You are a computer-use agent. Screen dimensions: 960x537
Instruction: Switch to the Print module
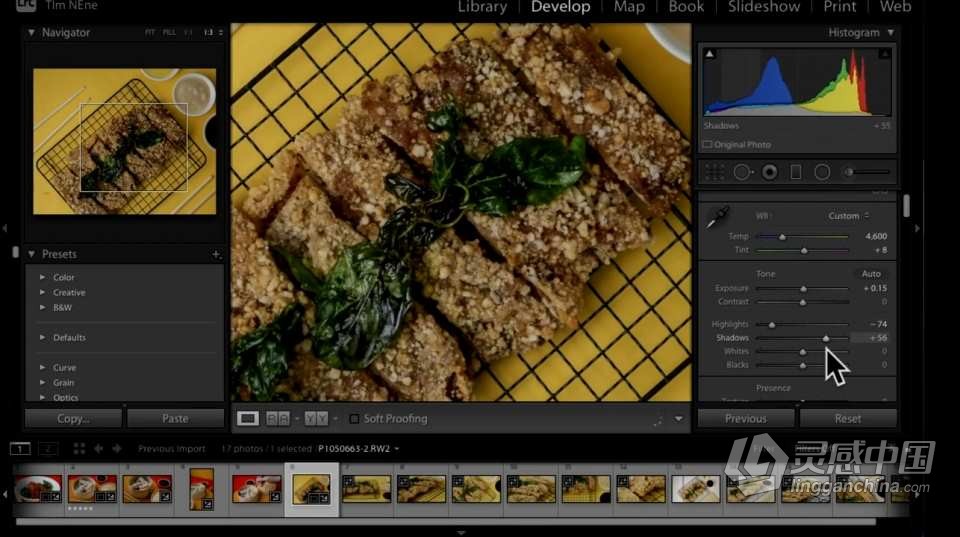[840, 7]
